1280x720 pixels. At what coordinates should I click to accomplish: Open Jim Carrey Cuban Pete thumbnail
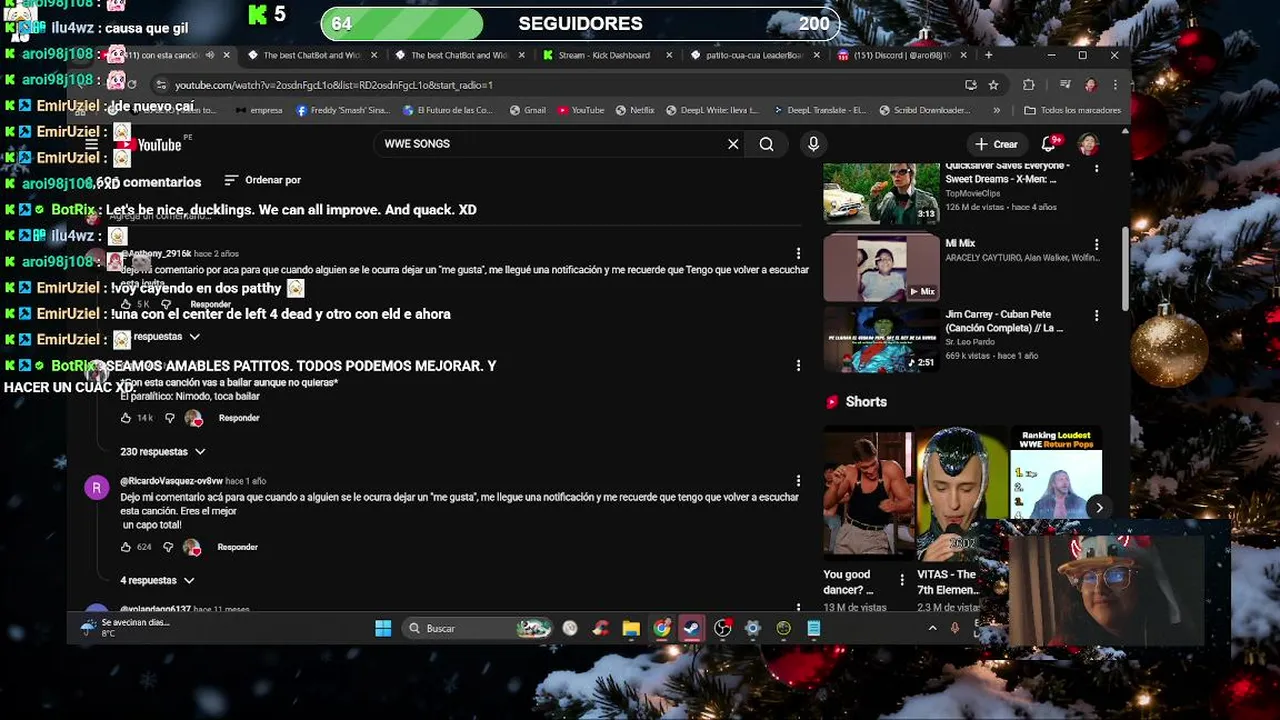click(x=881, y=339)
